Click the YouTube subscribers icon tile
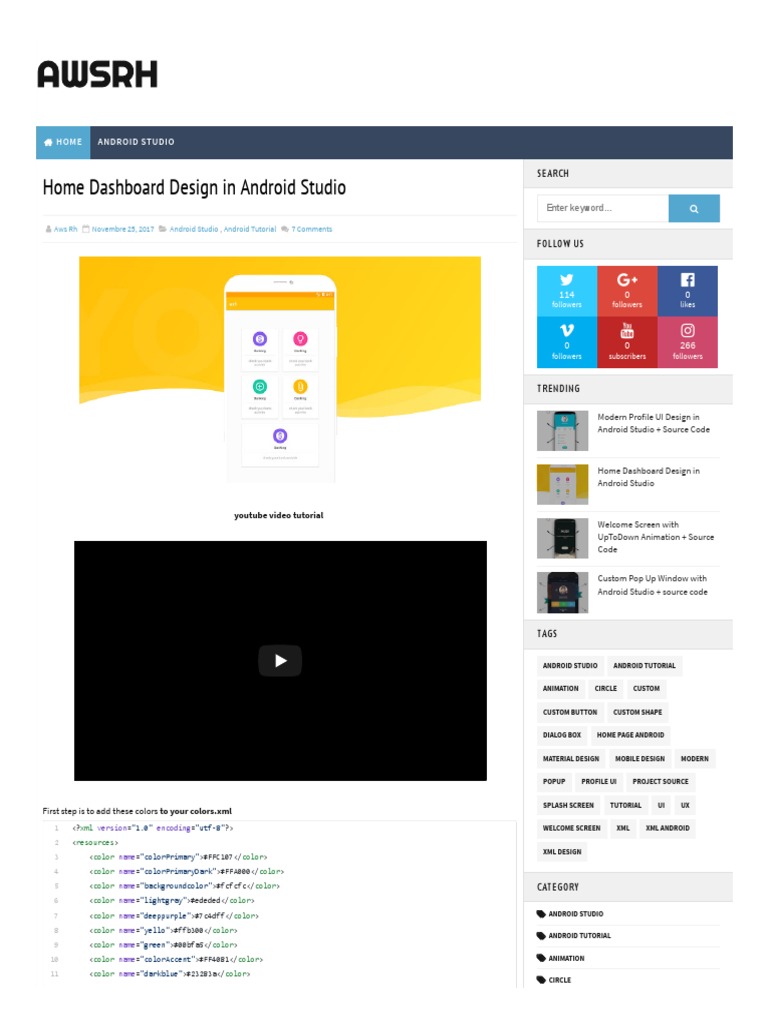Image resolution: width=768 pixels, height=1024 pixels. pyautogui.click(x=627, y=342)
